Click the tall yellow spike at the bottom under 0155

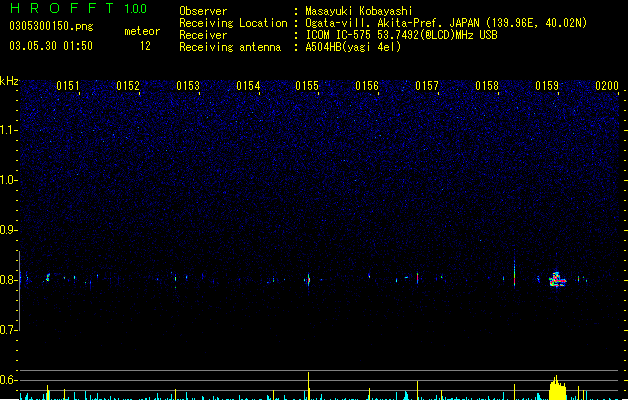[x=308, y=386]
